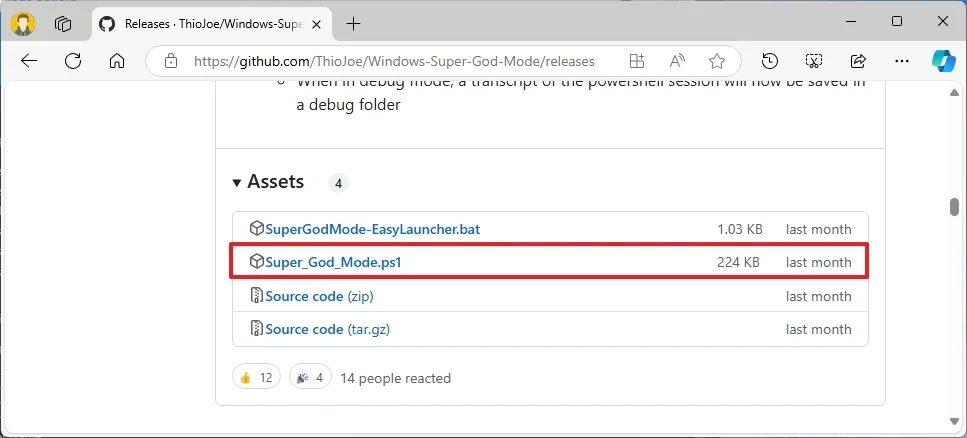
Task: Click the scrollbar up arrow
Action: coord(955,93)
